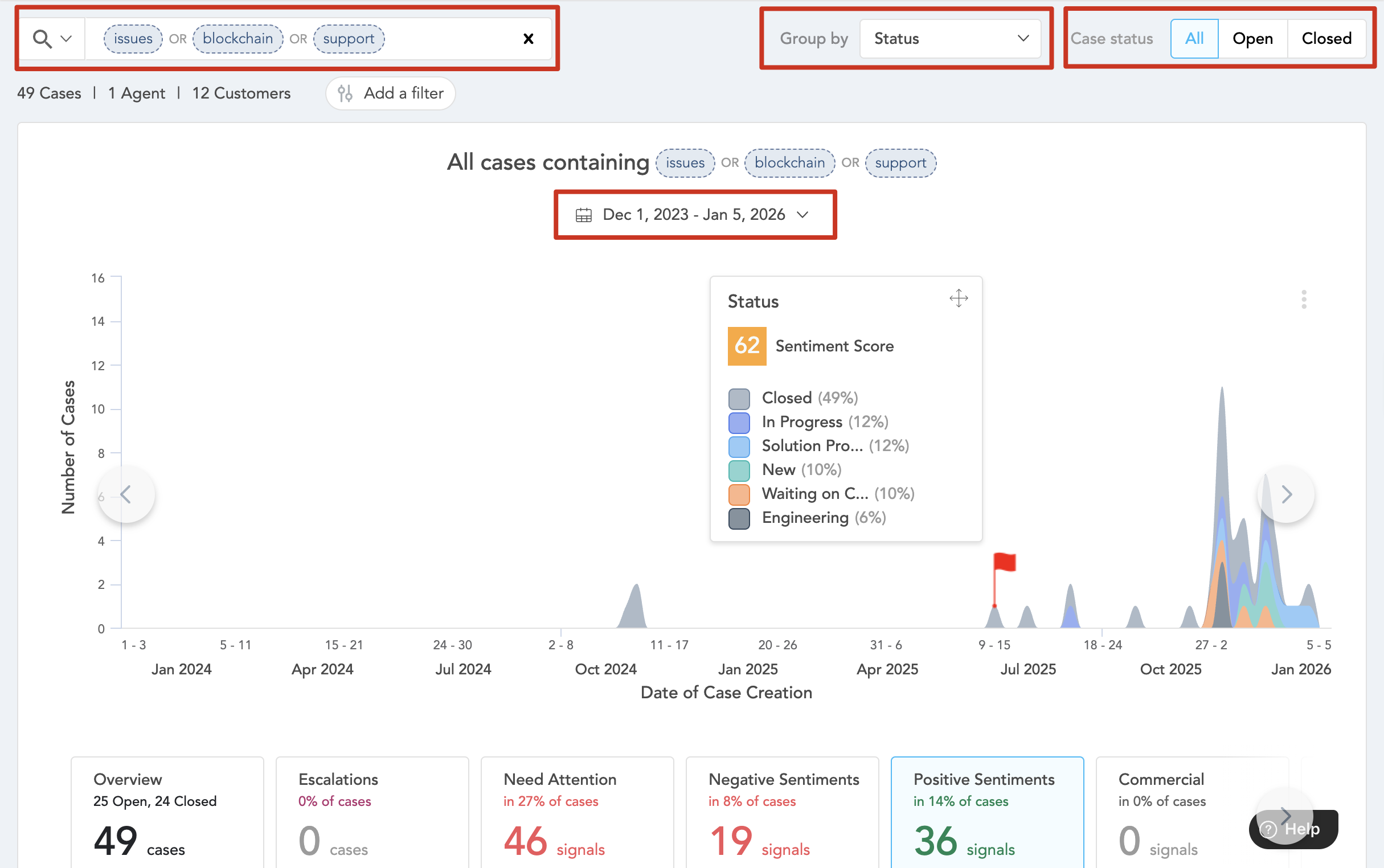Click Add a filter button
Viewport: 1384px width, 868px height.
coord(390,93)
